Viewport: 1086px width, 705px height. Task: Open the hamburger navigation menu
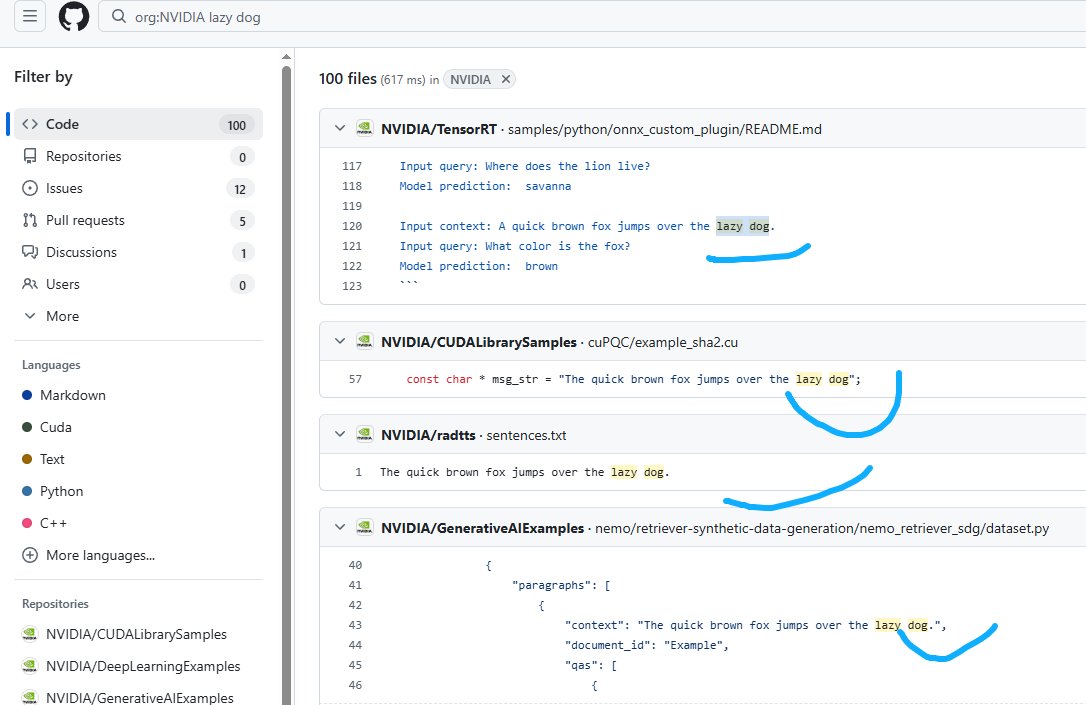point(30,16)
